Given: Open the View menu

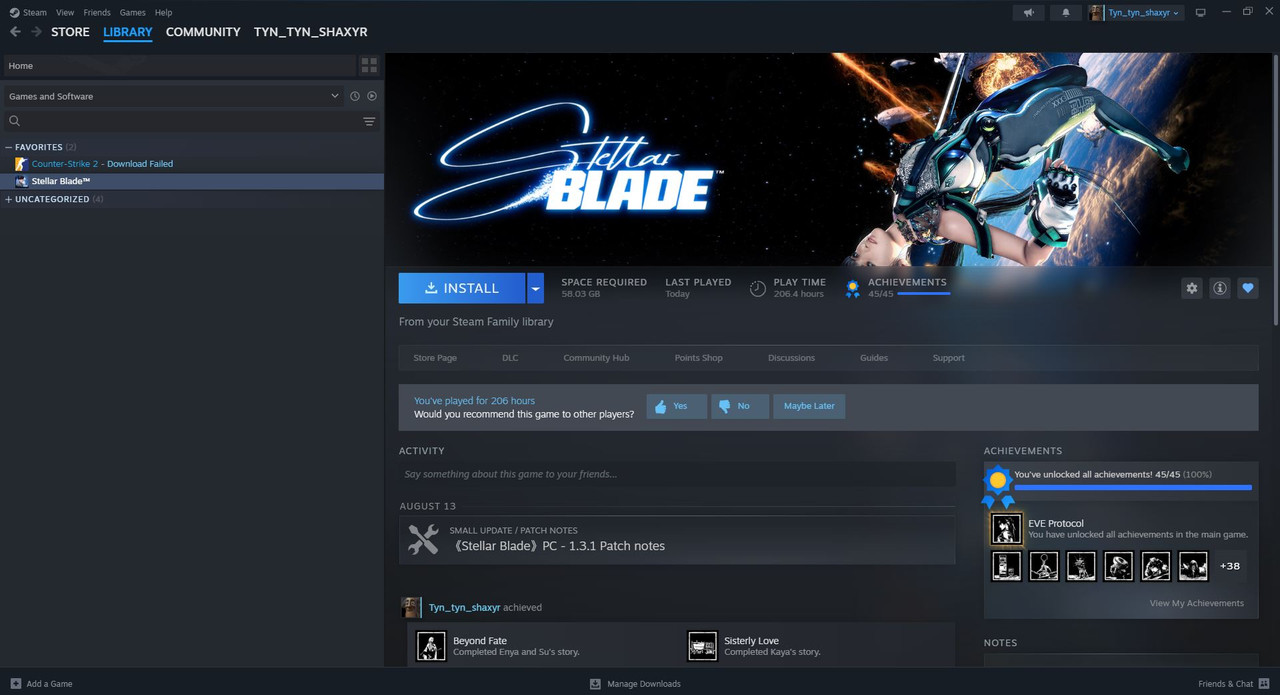Looking at the screenshot, I should (x=65, y=12).
